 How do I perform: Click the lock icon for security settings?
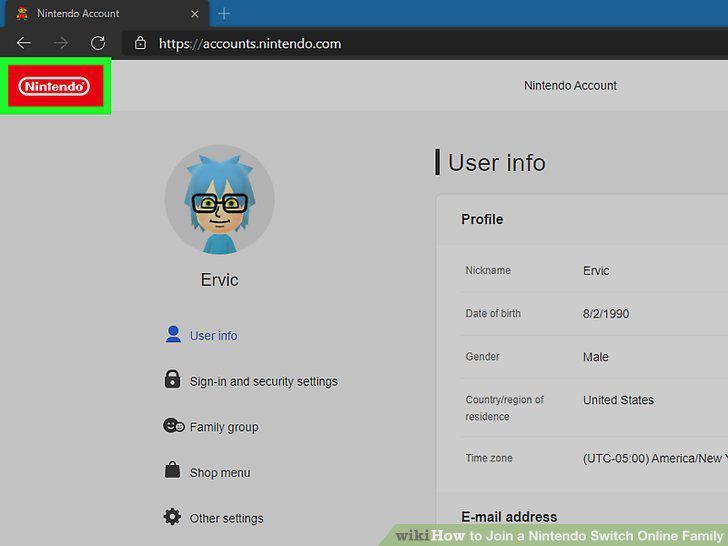pos(172,379)
